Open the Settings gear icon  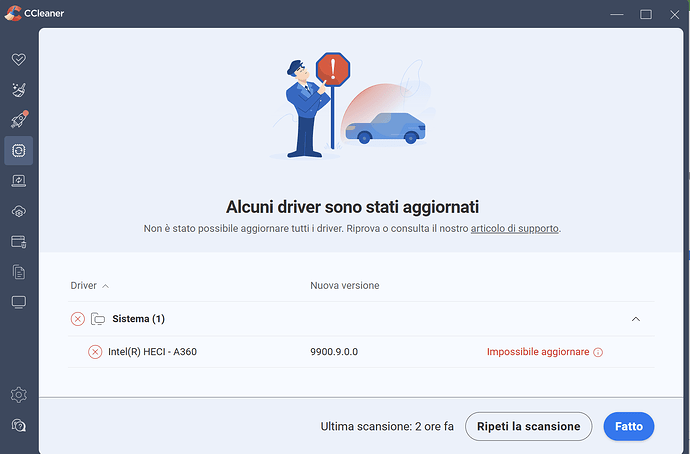pyautogui.click(x=18, y=395)
